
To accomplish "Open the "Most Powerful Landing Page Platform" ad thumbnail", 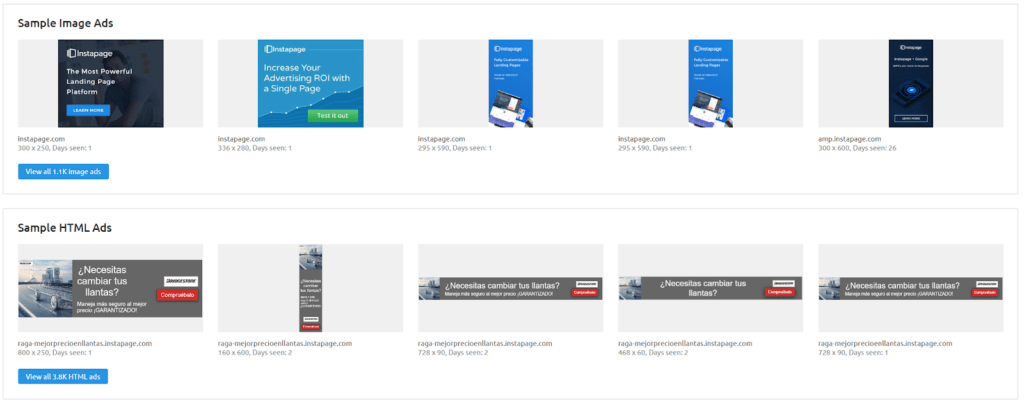I will point(110,83).
